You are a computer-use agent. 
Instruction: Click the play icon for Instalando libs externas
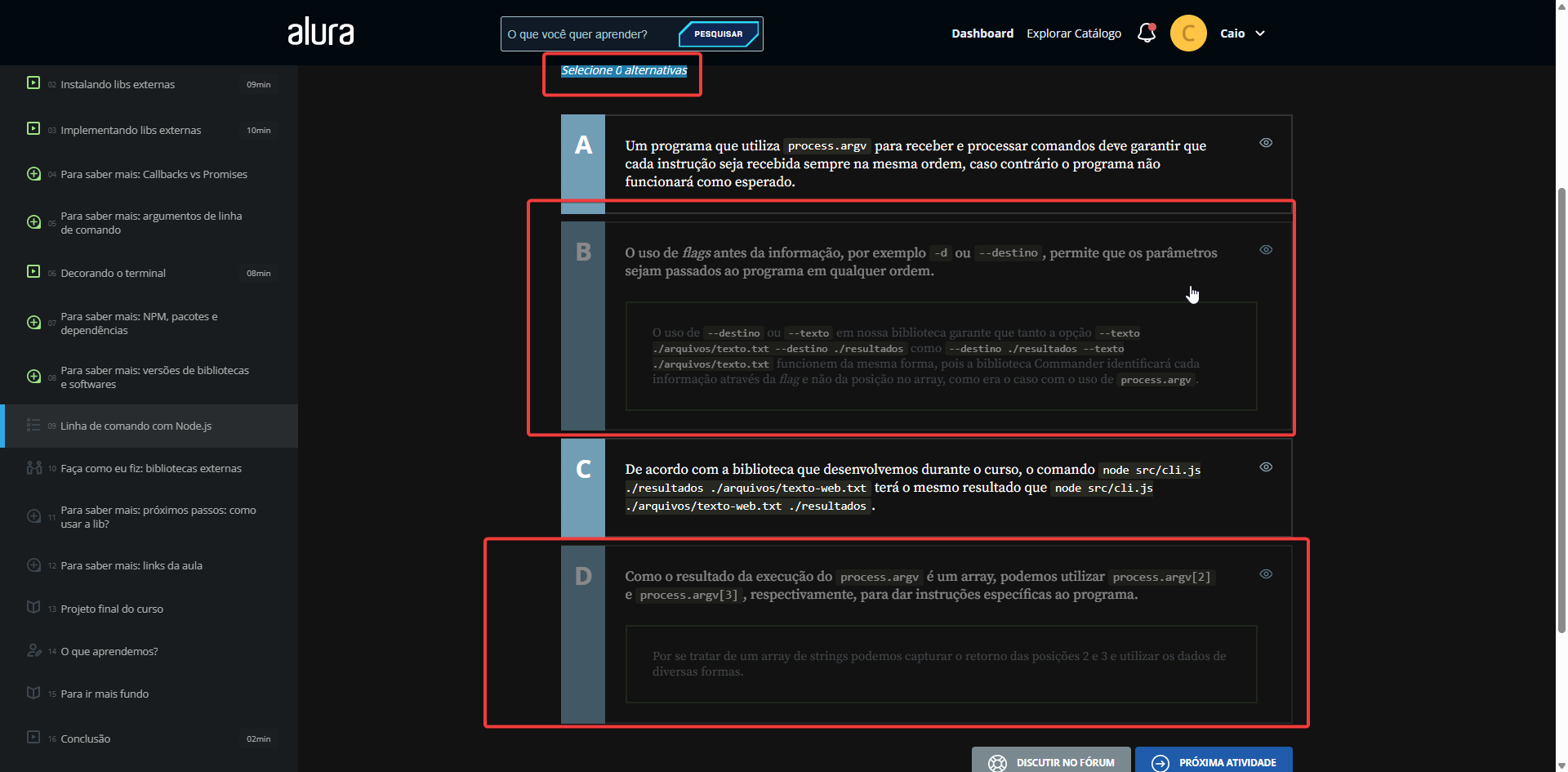[33, 83]
